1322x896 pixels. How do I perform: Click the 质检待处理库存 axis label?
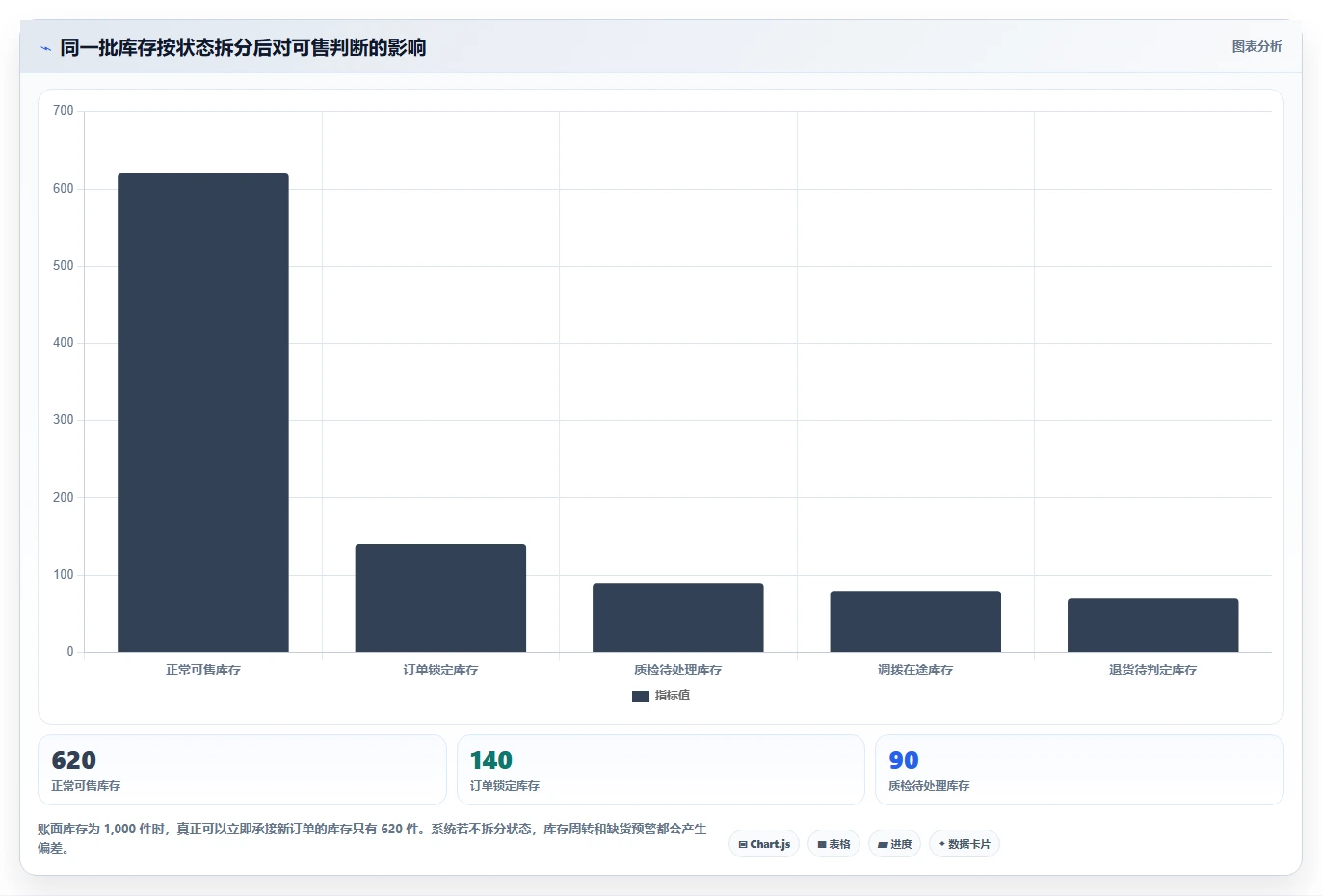(678, 670)
